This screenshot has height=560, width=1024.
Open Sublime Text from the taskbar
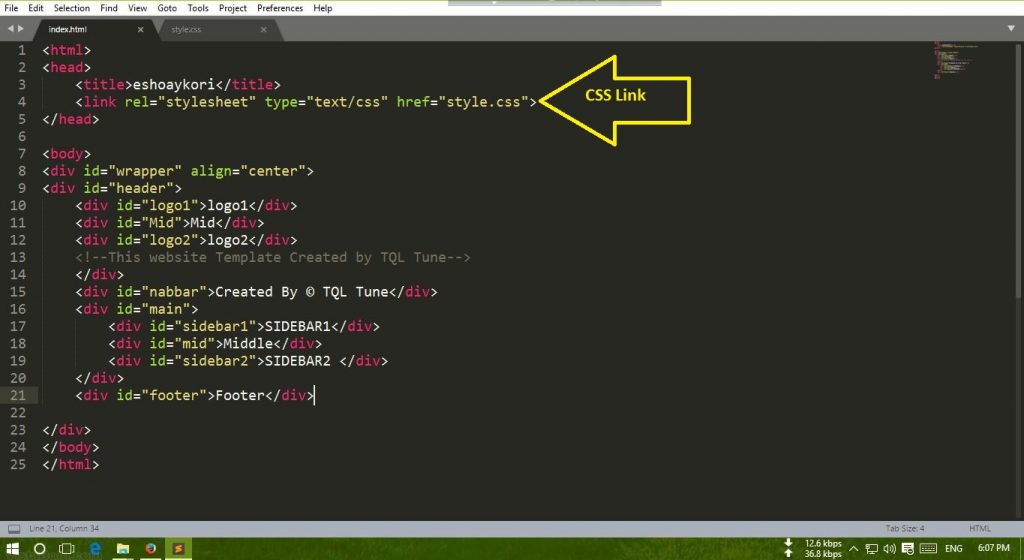177,549
